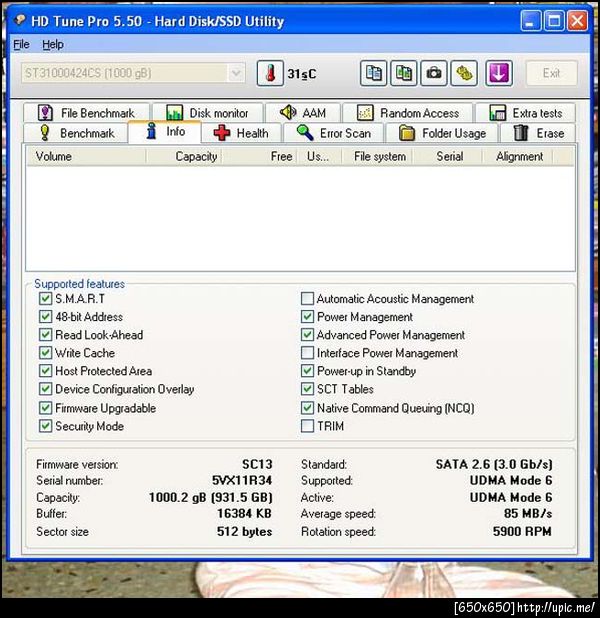
Task: Close the HD Tune Pro window
Action: coord(578,20)
